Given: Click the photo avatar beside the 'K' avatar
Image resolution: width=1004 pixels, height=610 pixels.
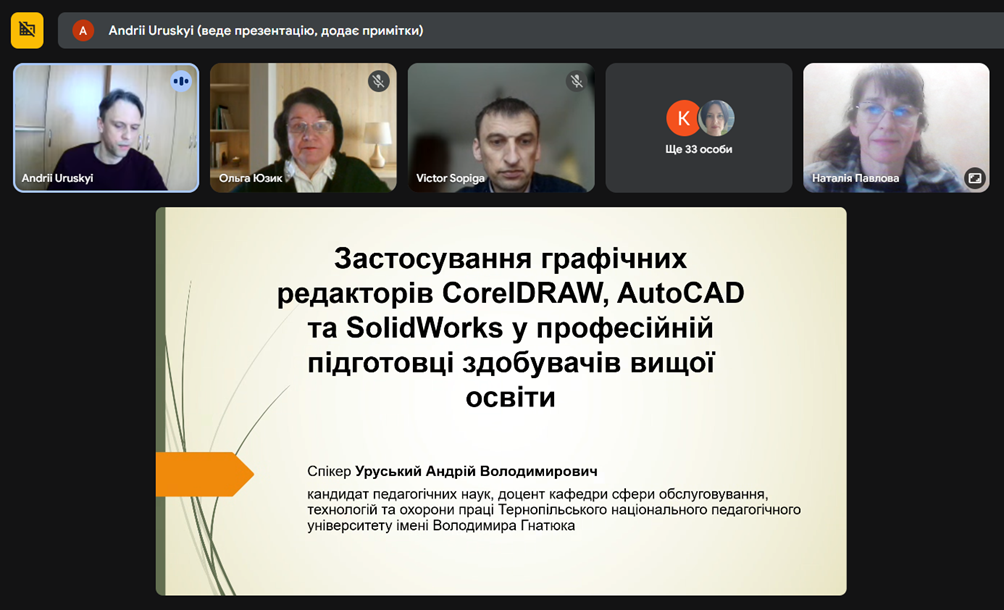Looking at the screenshot, I should [716, 118].
